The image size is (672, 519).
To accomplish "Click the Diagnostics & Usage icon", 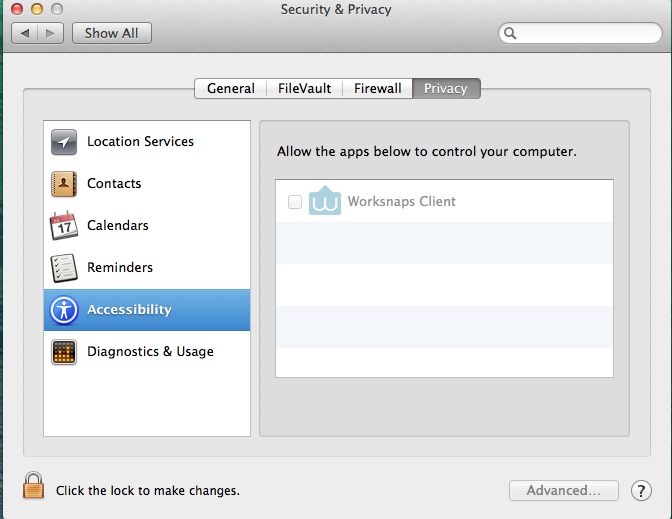I will (x=64, y=352).
